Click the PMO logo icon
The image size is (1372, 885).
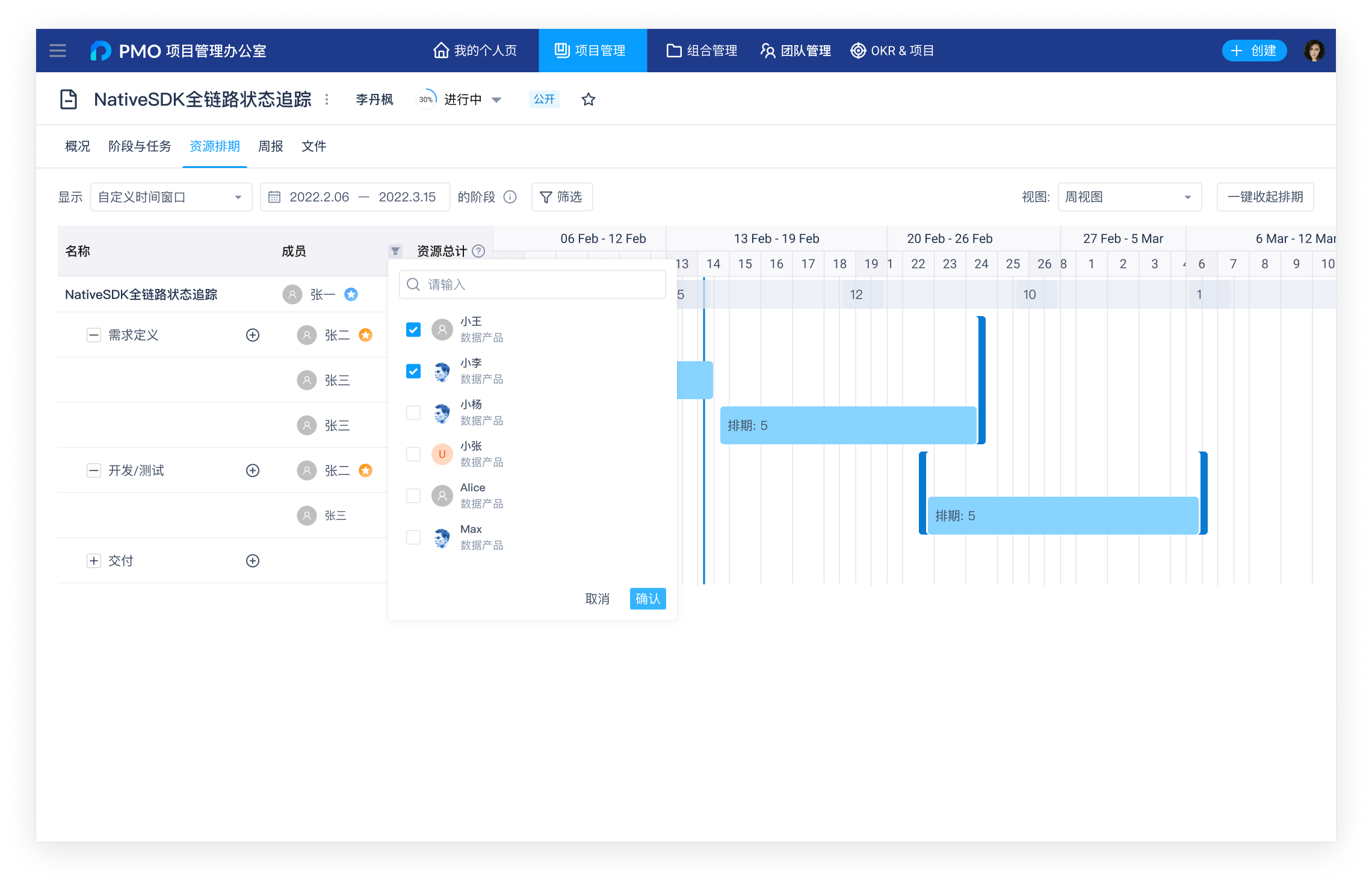coord(101,51)
